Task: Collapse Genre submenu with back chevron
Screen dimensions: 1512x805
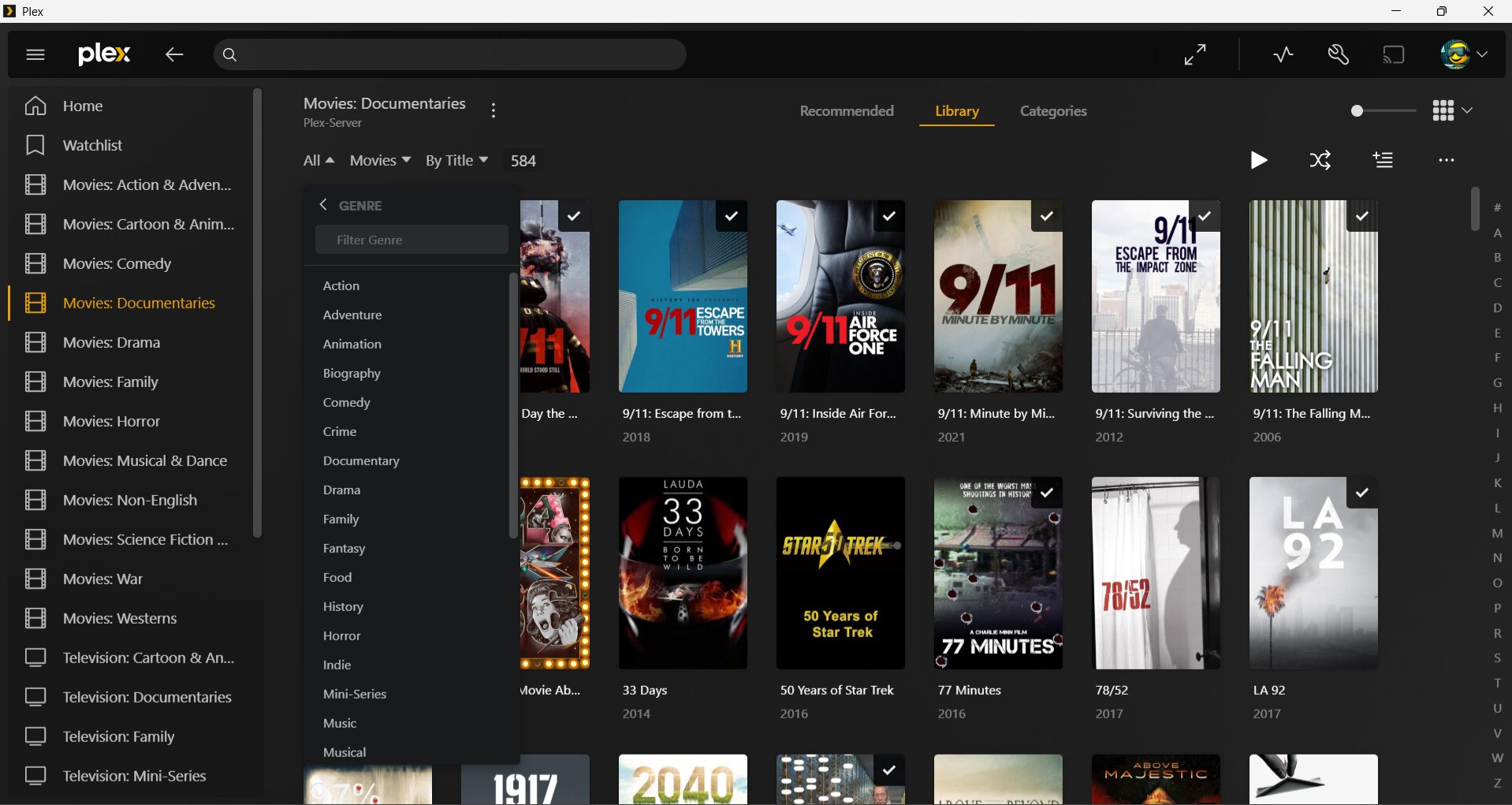Action: point(323,205)
